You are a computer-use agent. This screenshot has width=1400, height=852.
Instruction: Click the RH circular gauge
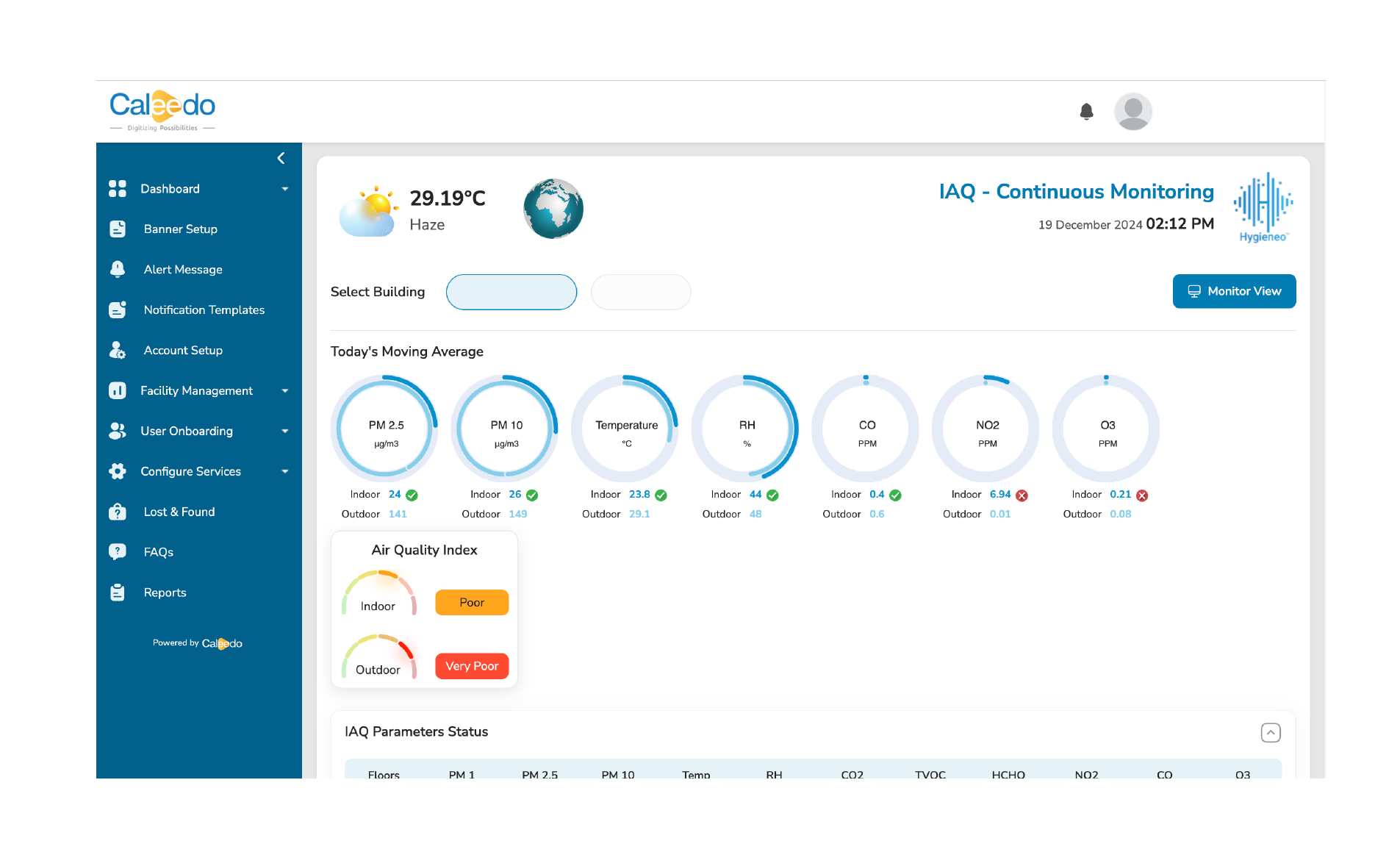point(746,429)
